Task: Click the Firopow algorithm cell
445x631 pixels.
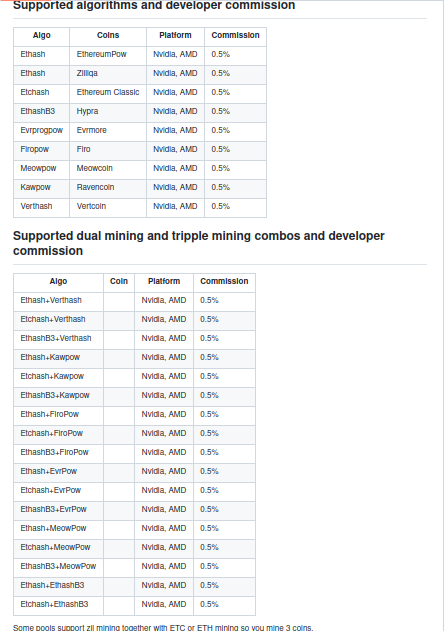Action: 41,149
